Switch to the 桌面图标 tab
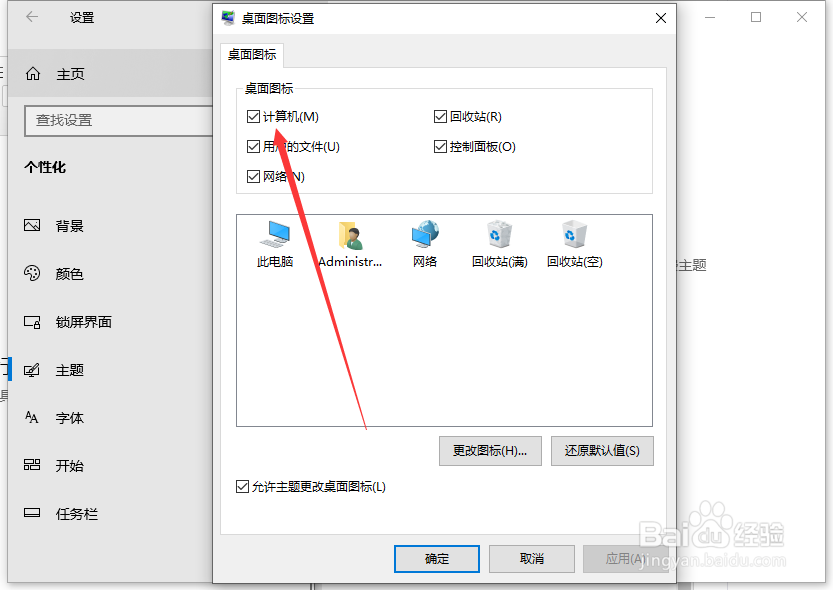Screen dimensions: 833x590 pyautogui.click(x=252, y=55)
